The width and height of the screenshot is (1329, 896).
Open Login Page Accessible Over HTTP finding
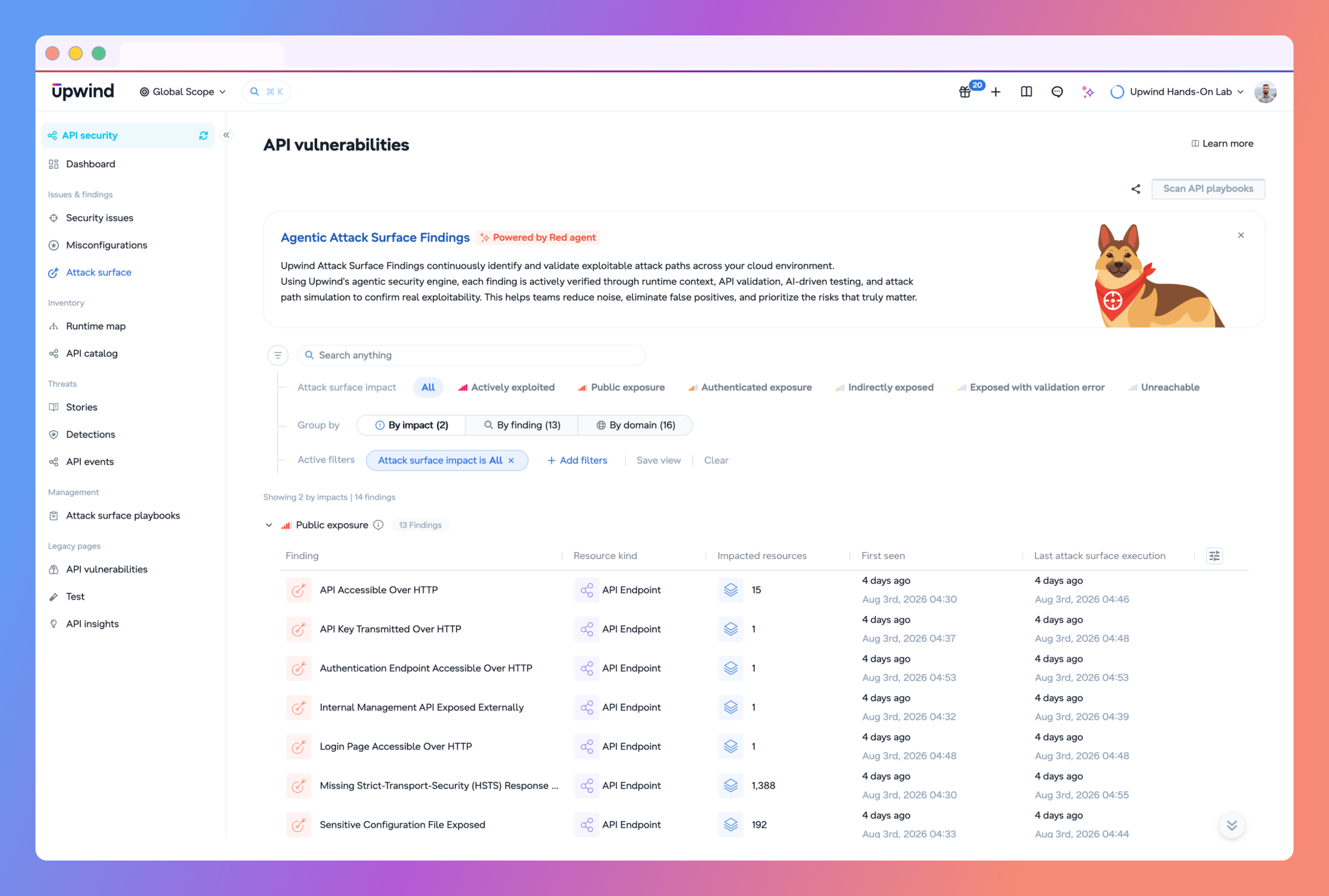396,747
